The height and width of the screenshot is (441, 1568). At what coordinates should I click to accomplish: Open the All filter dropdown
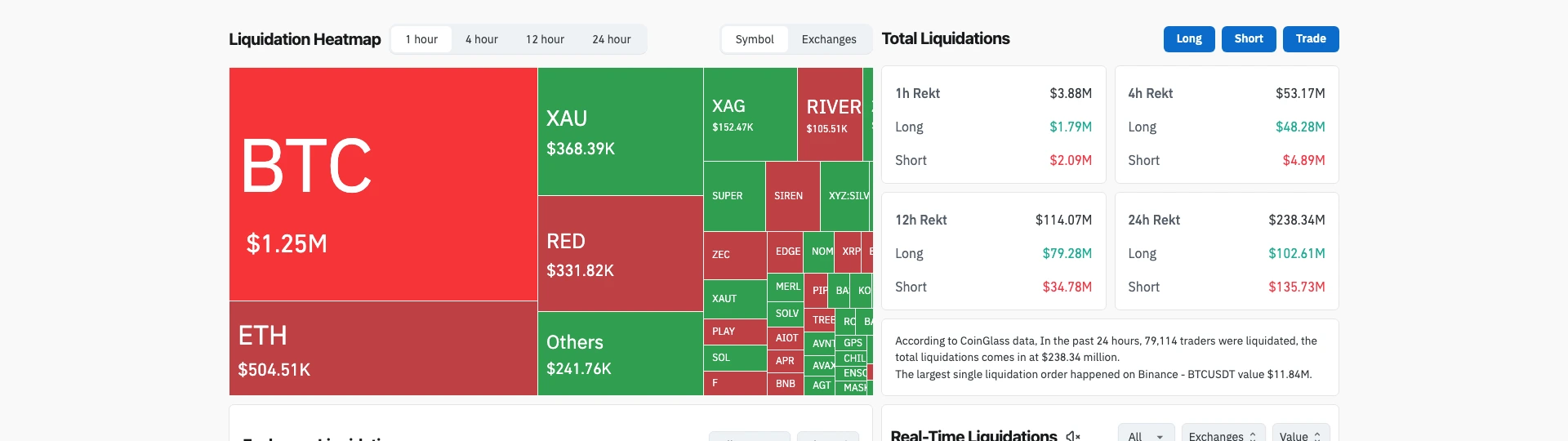[x=1145, y=436]
